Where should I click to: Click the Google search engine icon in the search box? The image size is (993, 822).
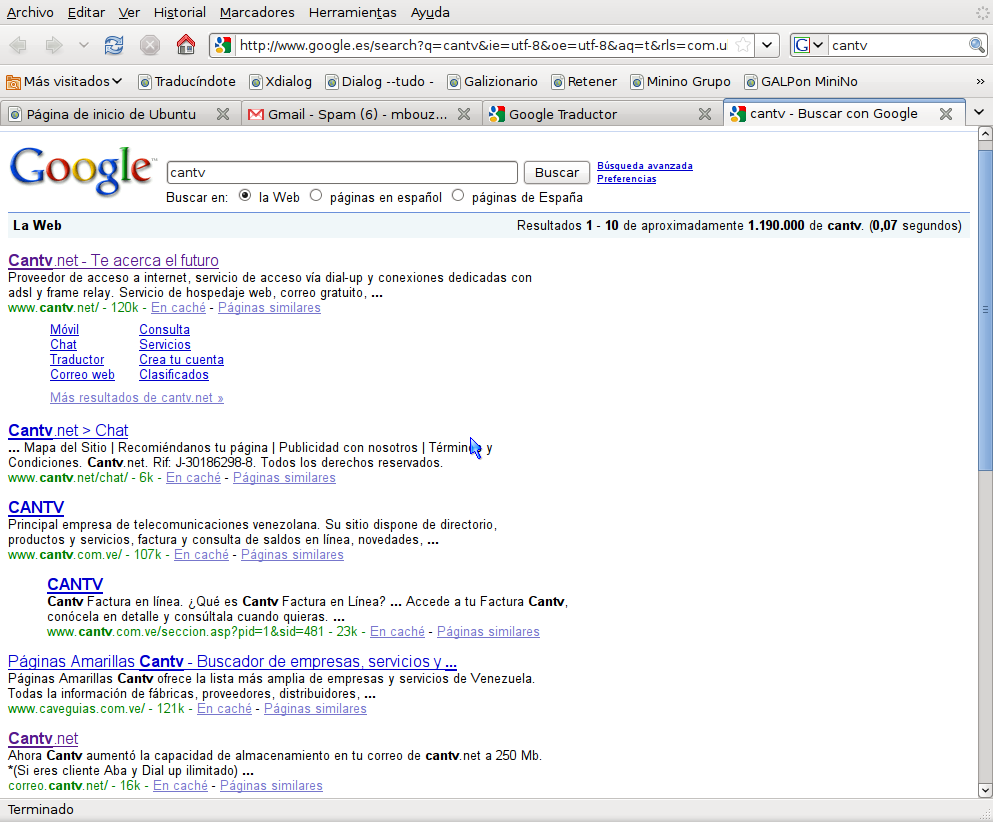point(802,45)
